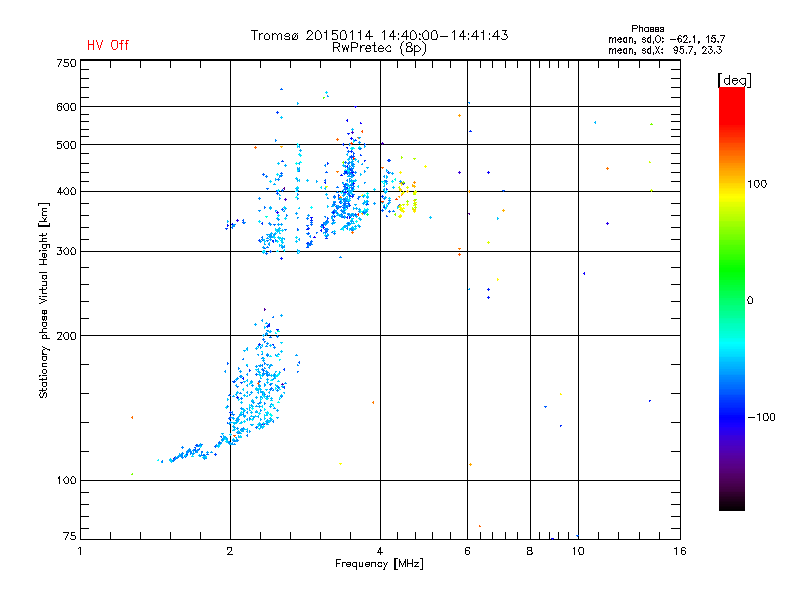Click the x-axis tick label '1'
Screen dimensions: 800x600
80,551
